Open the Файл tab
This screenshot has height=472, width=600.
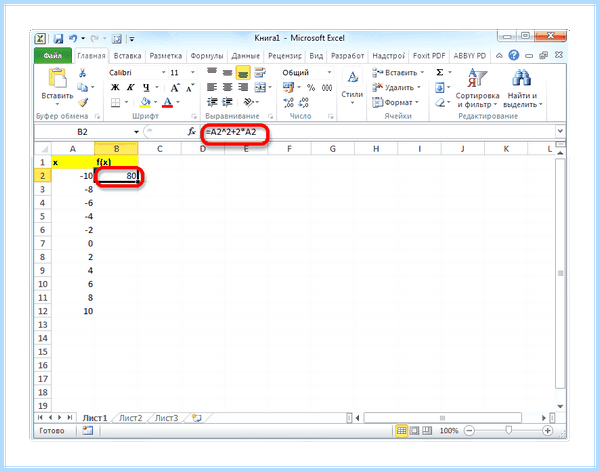53,56
